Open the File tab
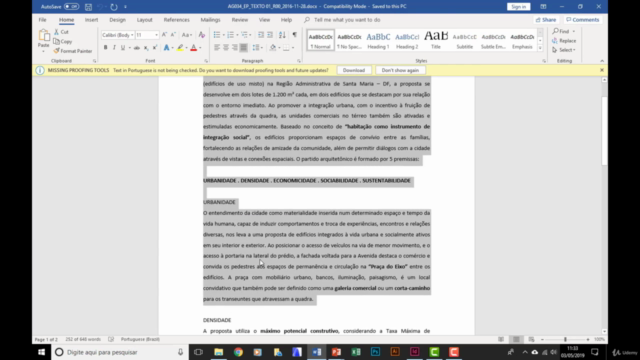 (x=42, y=20)
